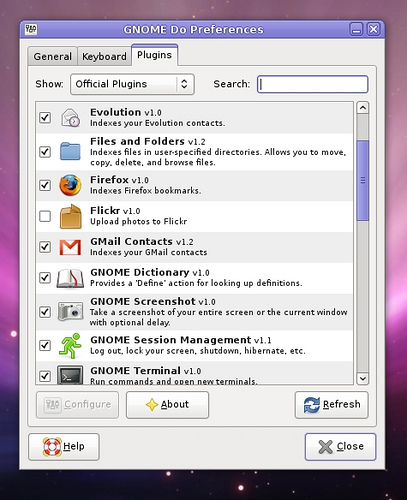
Task: Open Help for GNOME Do
Action: [x=64, y=447]
